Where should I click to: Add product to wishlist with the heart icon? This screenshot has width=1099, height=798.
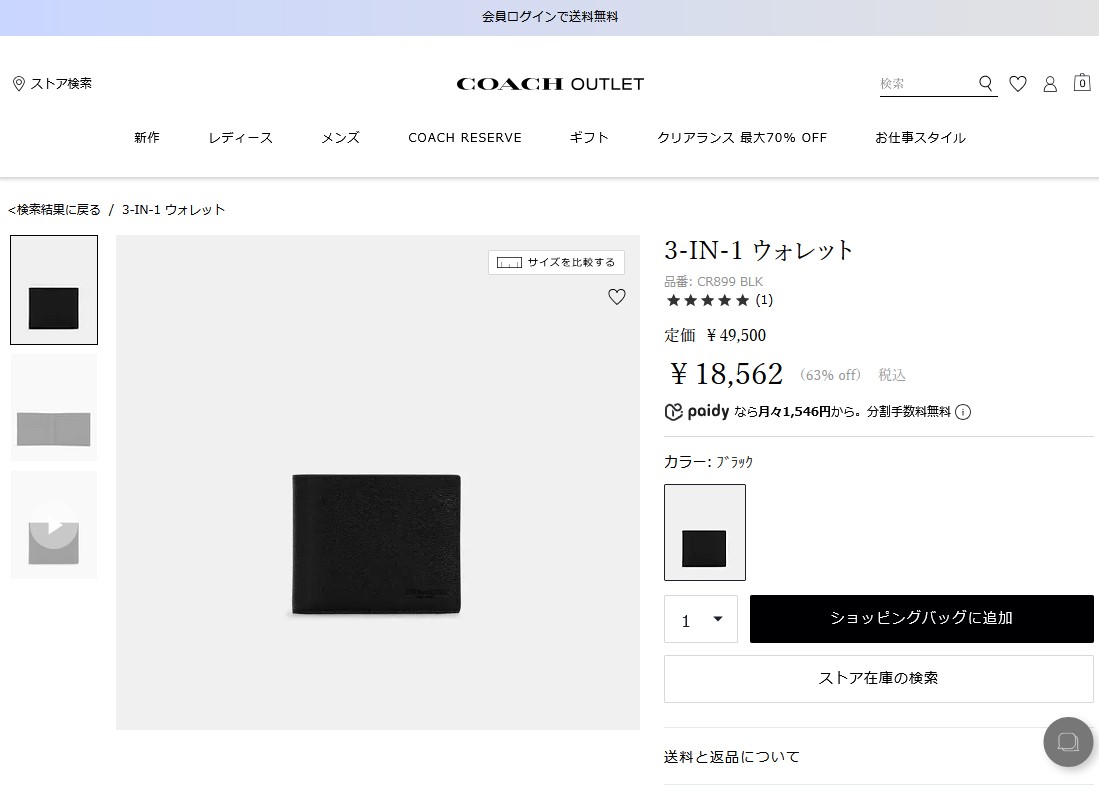pos(617,297)
